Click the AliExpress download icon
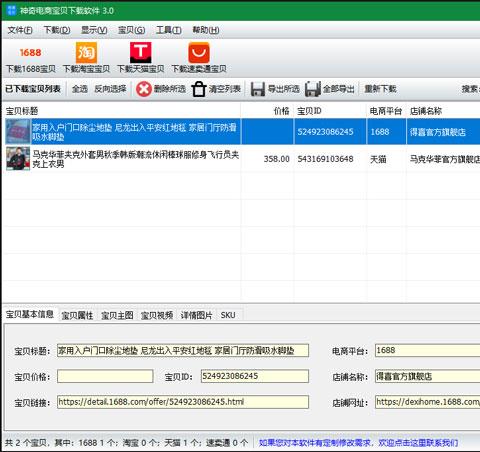 [199, 52]
